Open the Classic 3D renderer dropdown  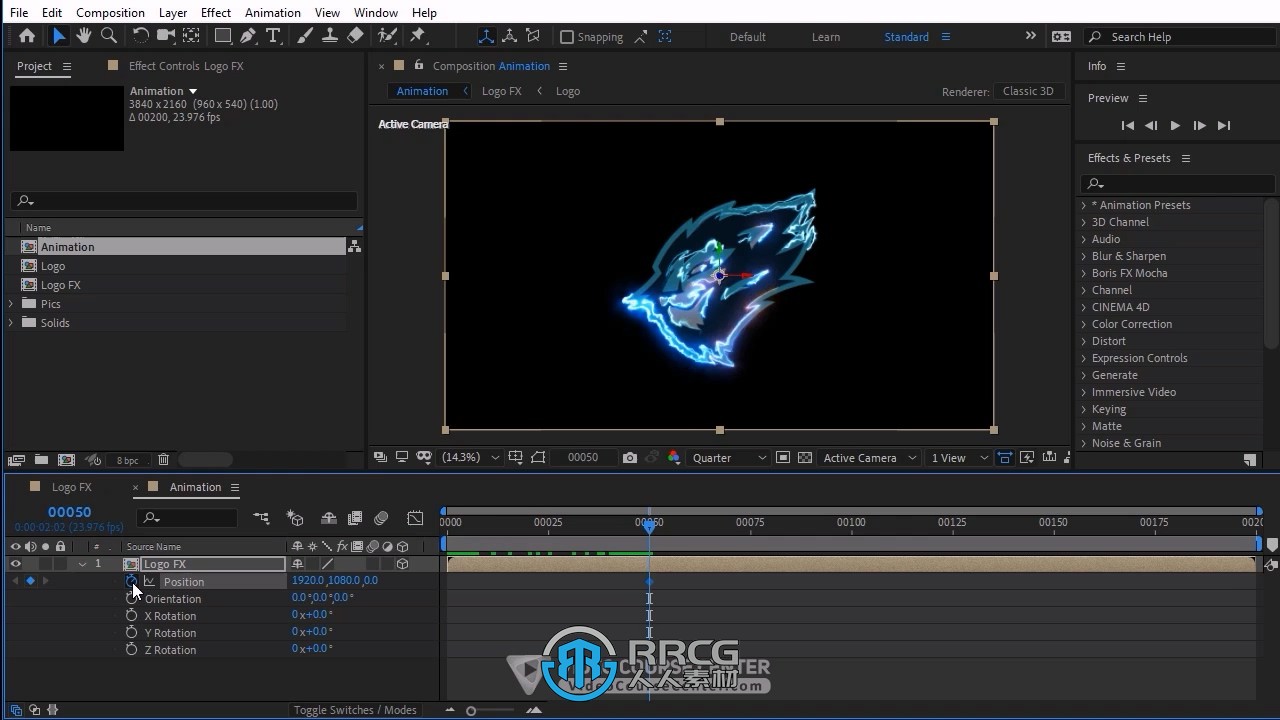1028,91
